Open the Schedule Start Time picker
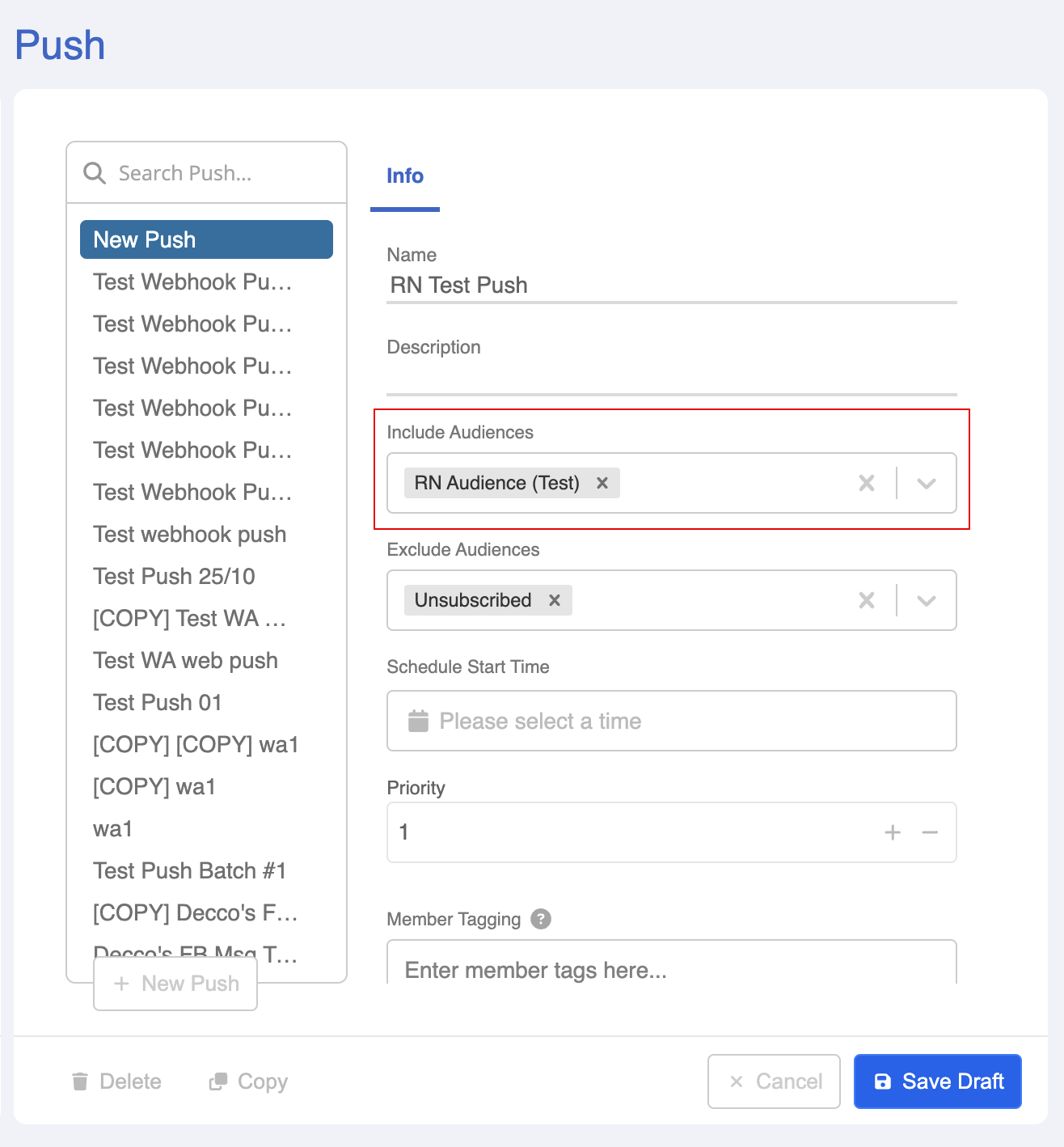The width and height of the screenshot is (1064, 1147). point(671,721)
